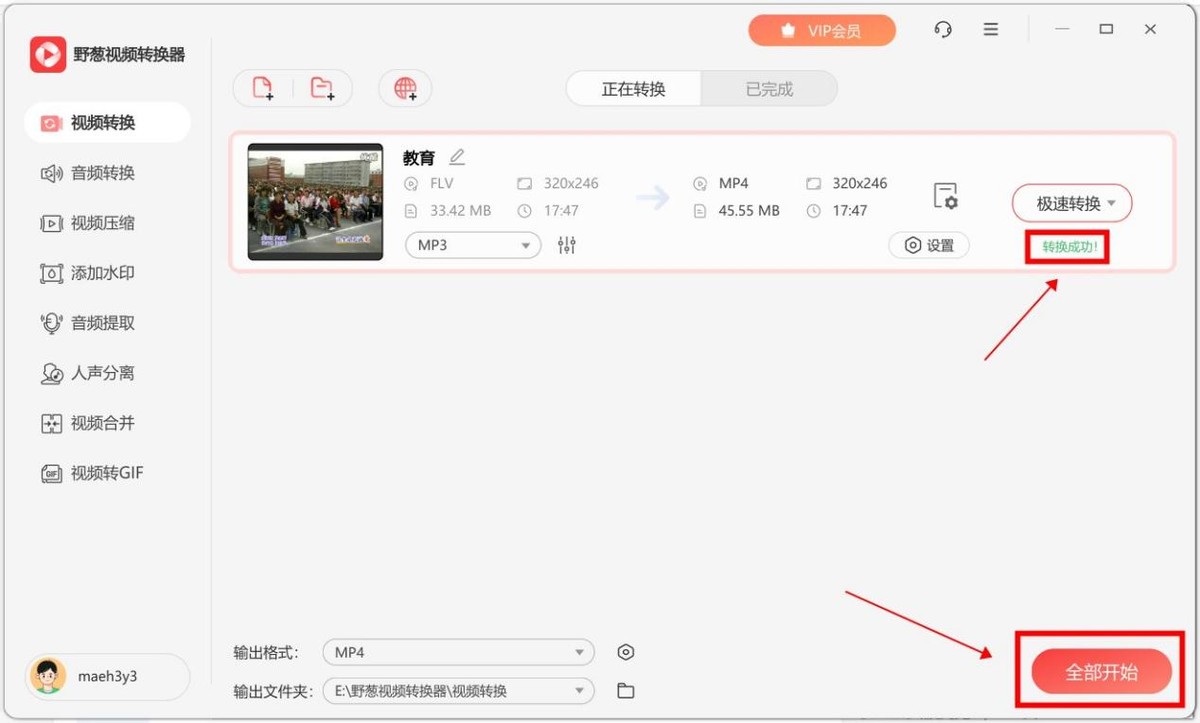Image resolution: width=1200 pixels, height=723 pixels.
Task: Open the customer service headset icon
Action: (943, 30)
